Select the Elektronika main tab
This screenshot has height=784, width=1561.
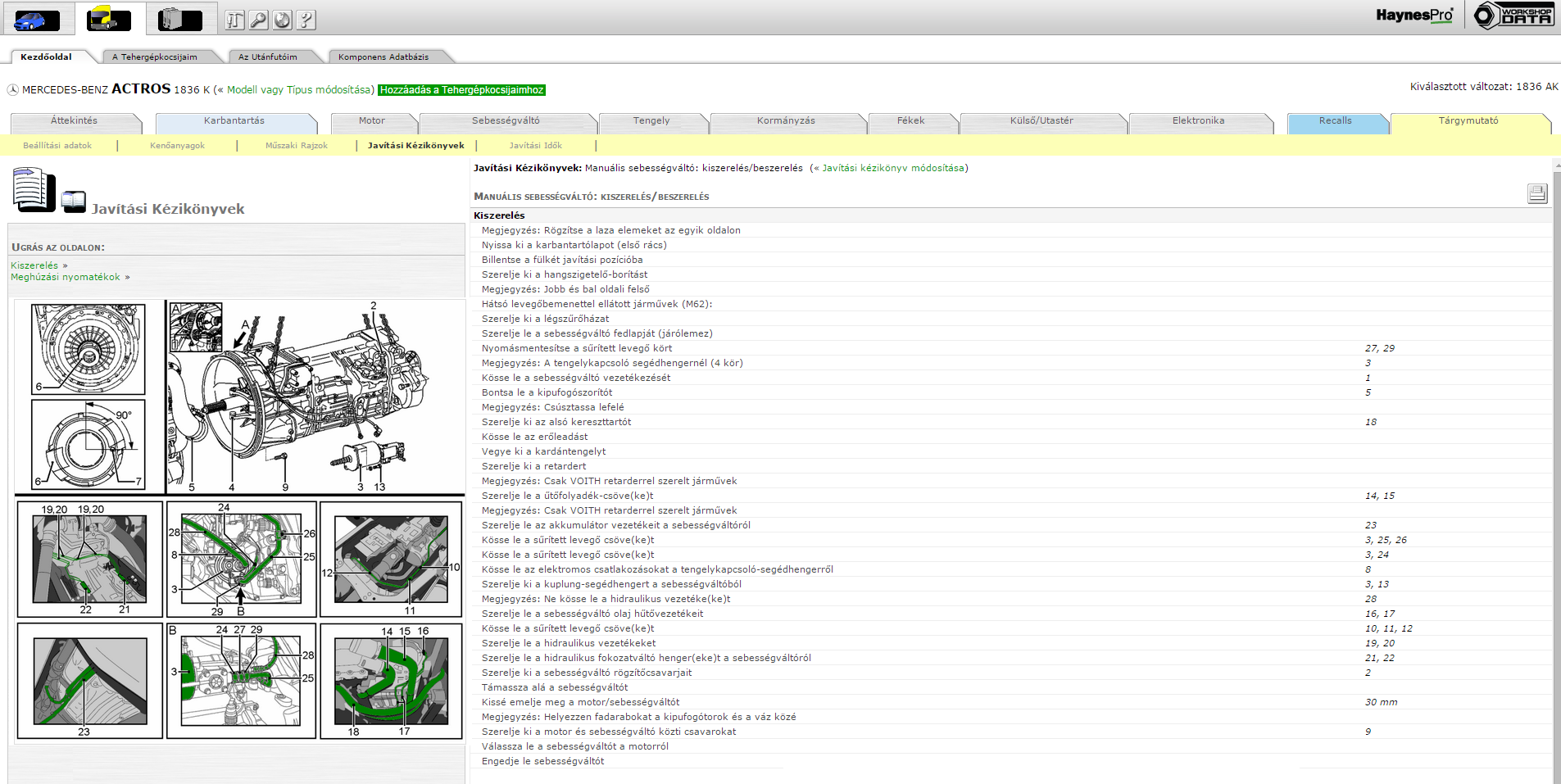(x=1198, y=121)
